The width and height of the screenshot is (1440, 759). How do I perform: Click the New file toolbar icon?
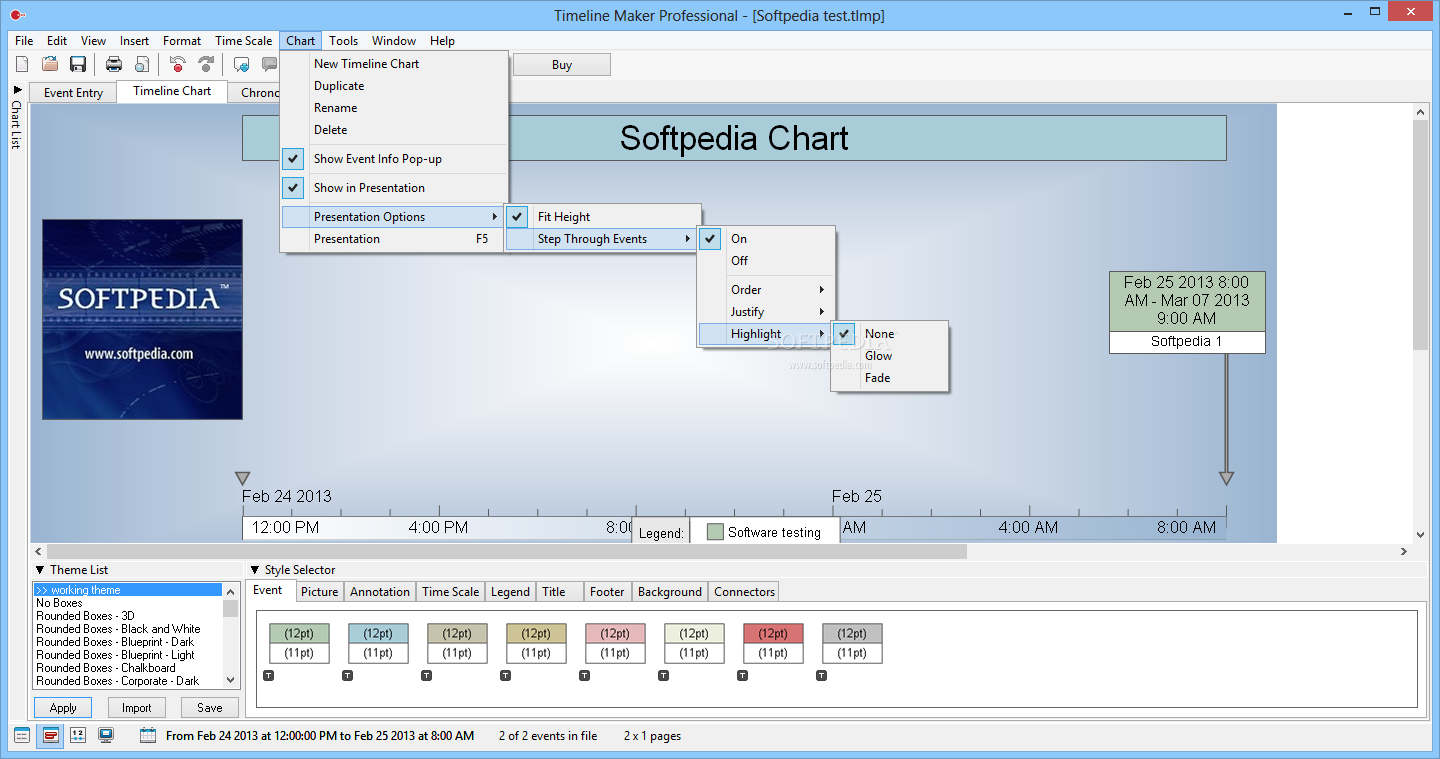[x=22, y=64]
